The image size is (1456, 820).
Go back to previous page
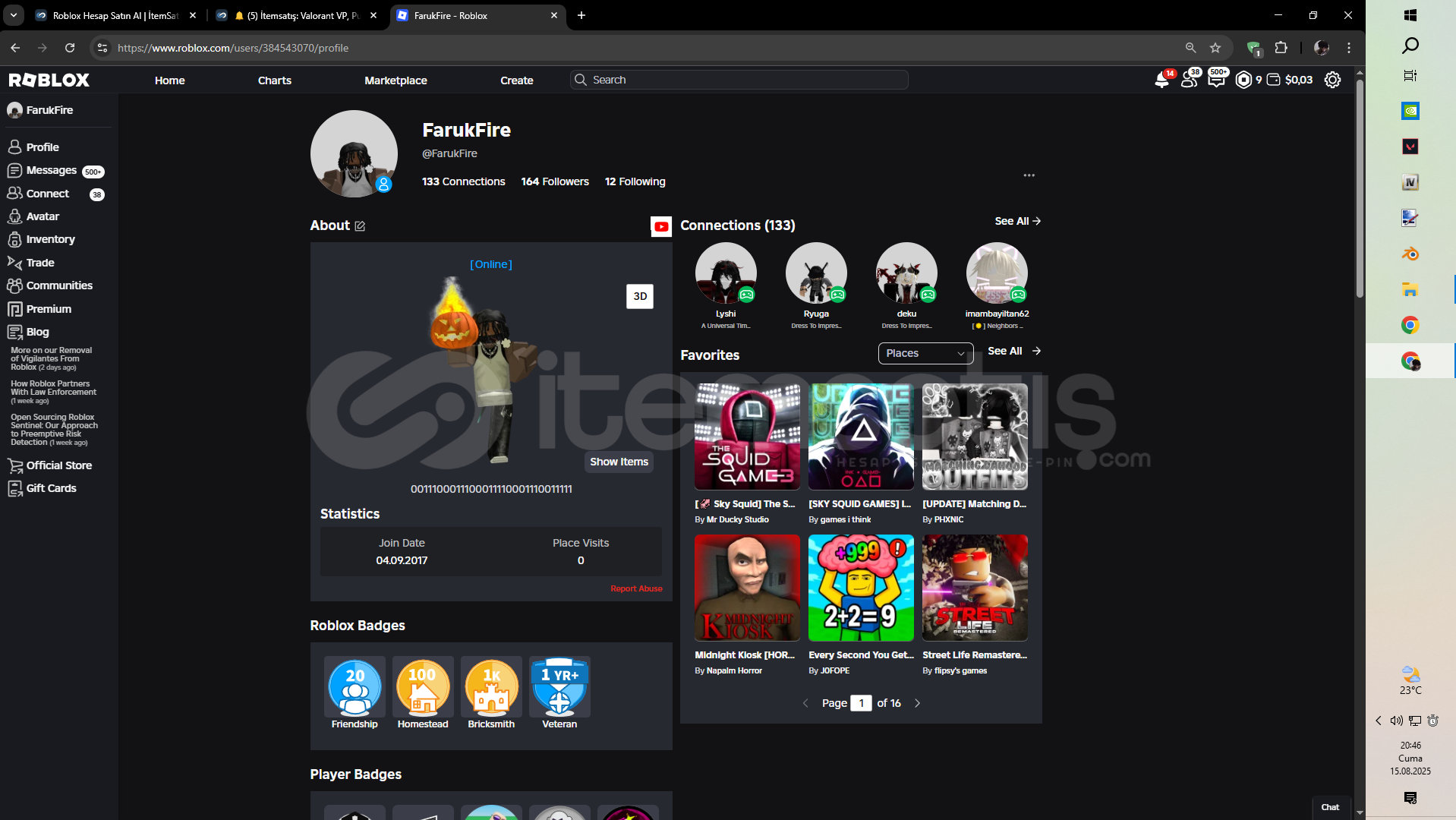[15, 48]
